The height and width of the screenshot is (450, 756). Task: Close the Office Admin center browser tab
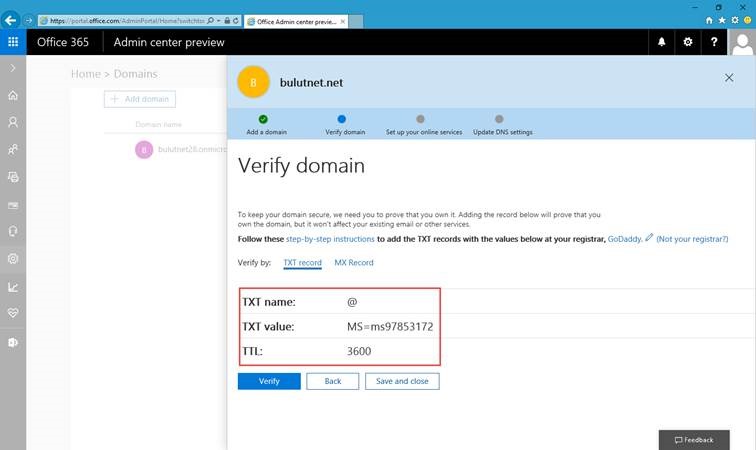pos(343,22)
